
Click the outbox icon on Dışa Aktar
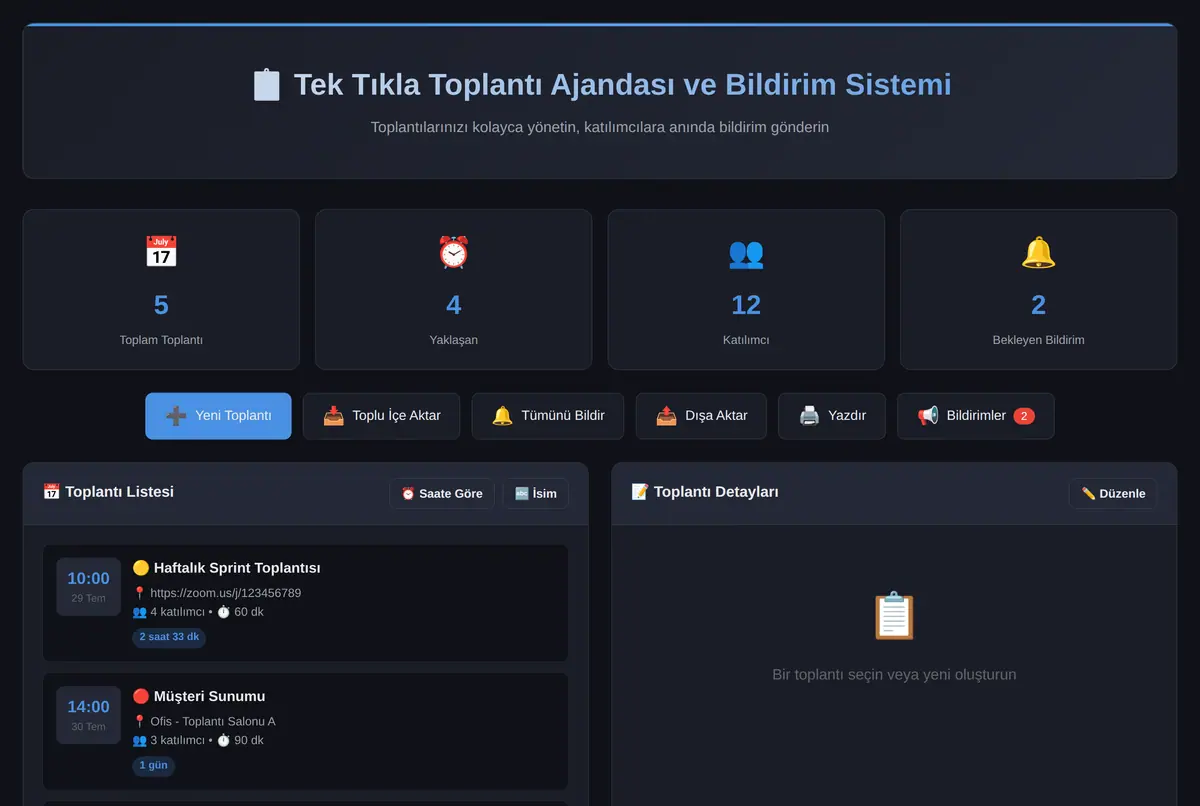[x=666, y=416]
